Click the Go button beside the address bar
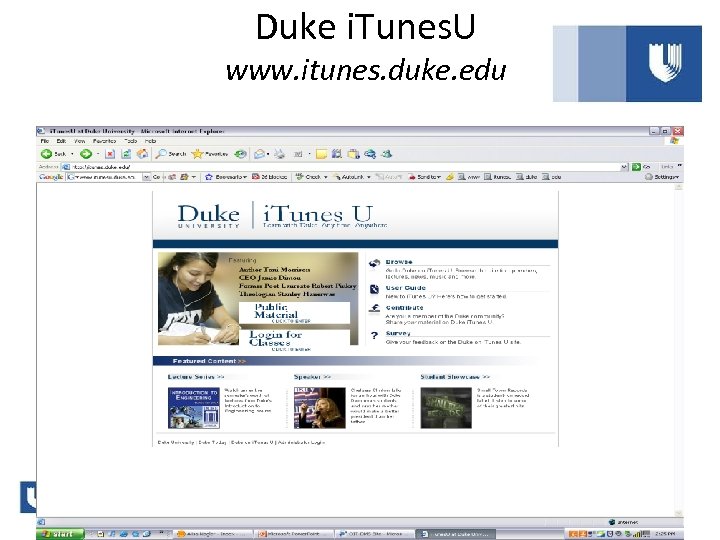 pos(641,167)
